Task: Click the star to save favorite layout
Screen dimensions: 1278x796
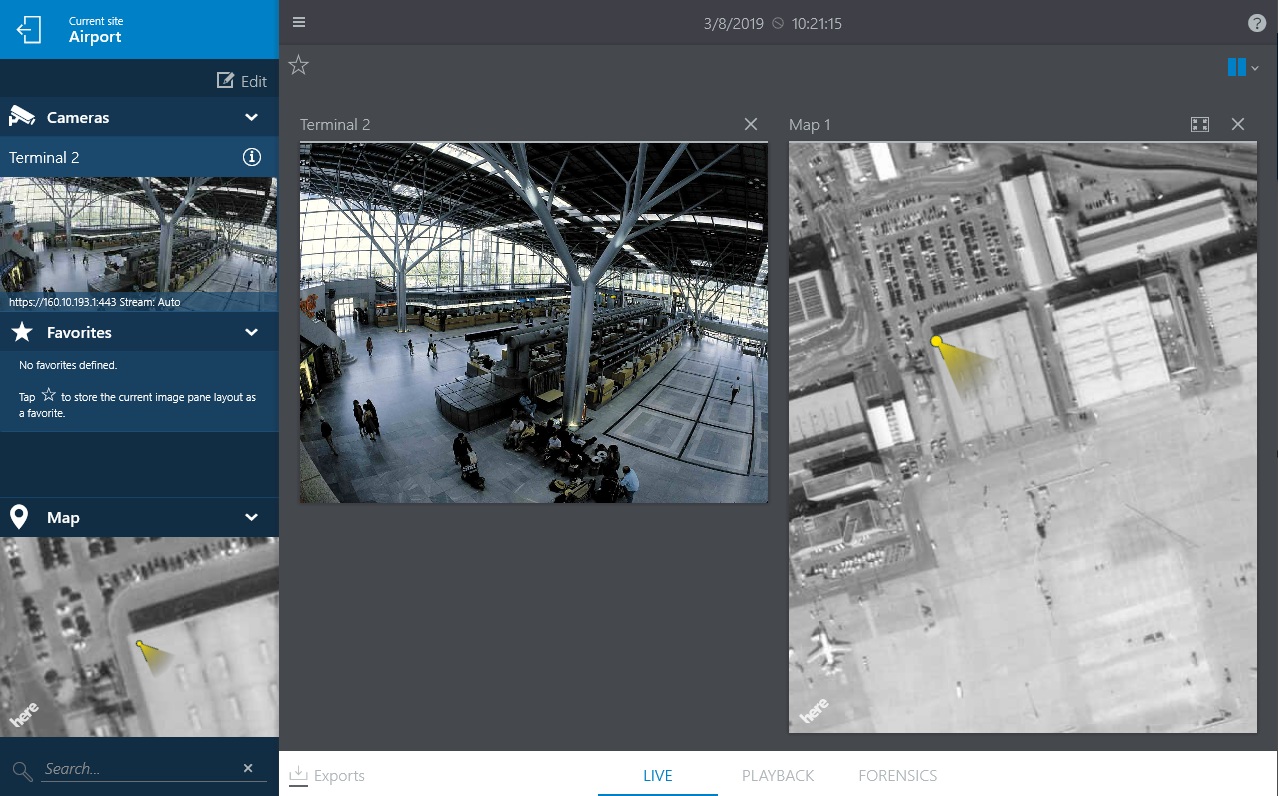Action: pos(298,66)
